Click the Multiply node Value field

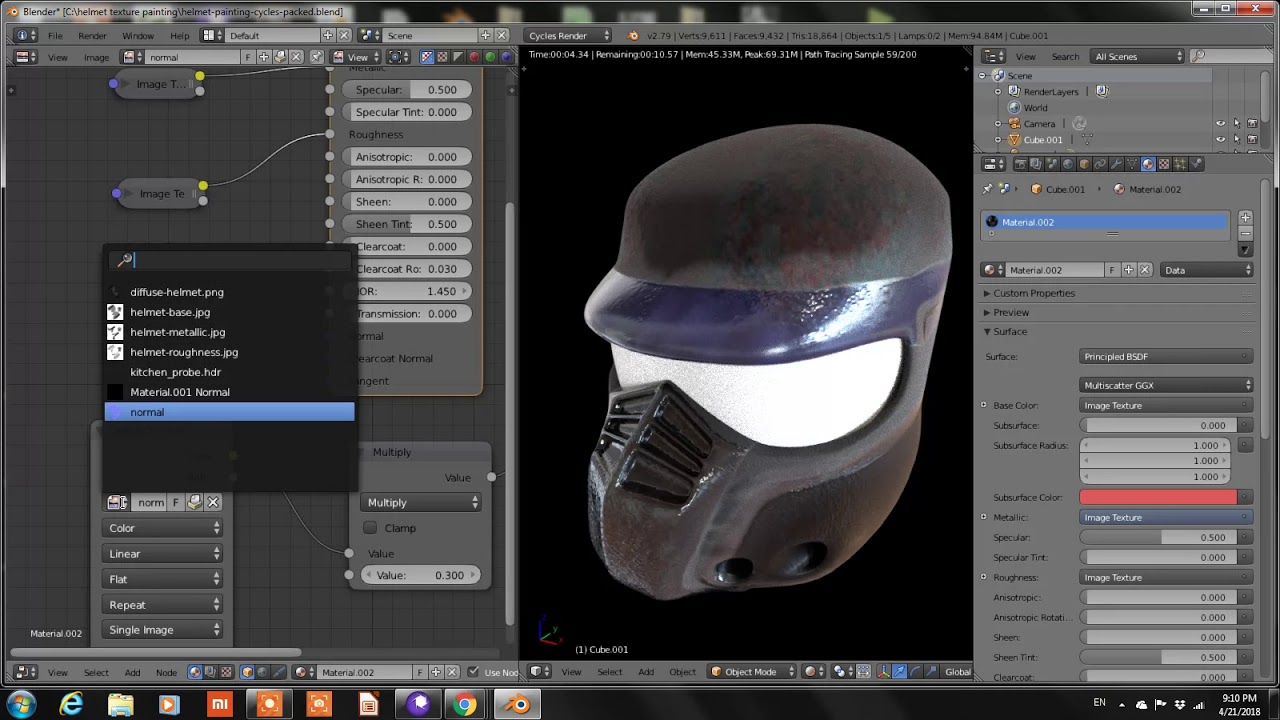click(420, 575)
